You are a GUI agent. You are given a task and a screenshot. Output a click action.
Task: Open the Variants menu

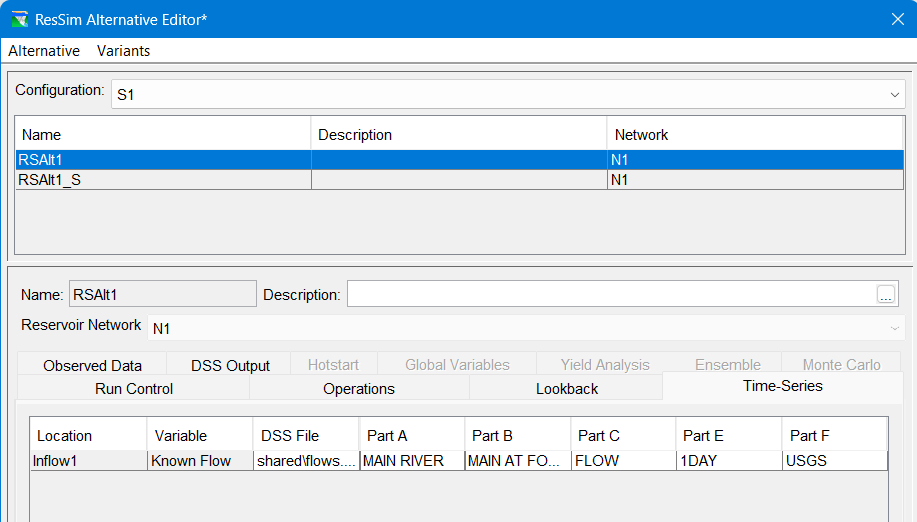123,51
